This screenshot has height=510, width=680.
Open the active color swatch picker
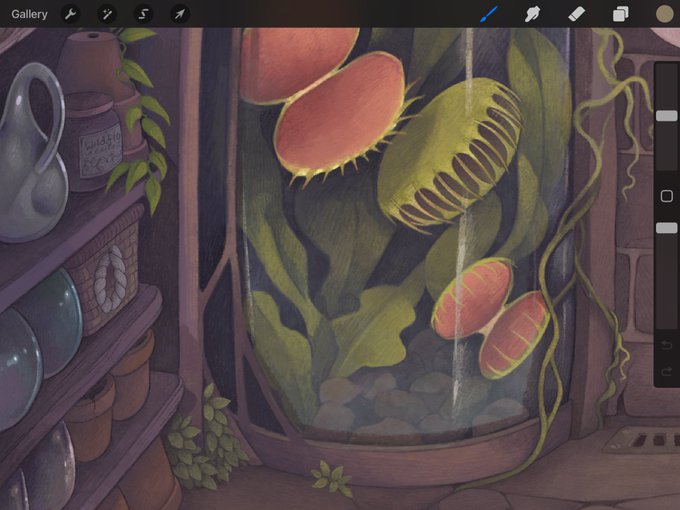(x=664, y=14)
